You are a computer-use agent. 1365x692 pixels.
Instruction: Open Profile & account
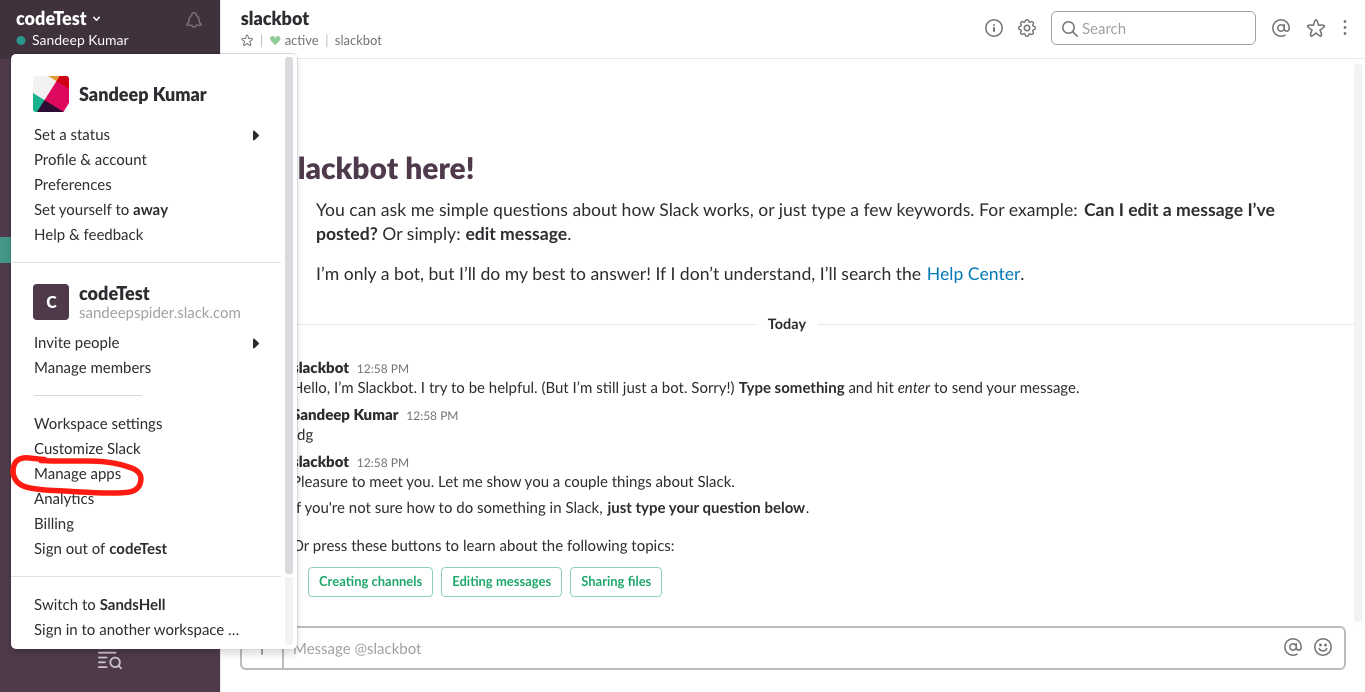(x=90, y=160)
